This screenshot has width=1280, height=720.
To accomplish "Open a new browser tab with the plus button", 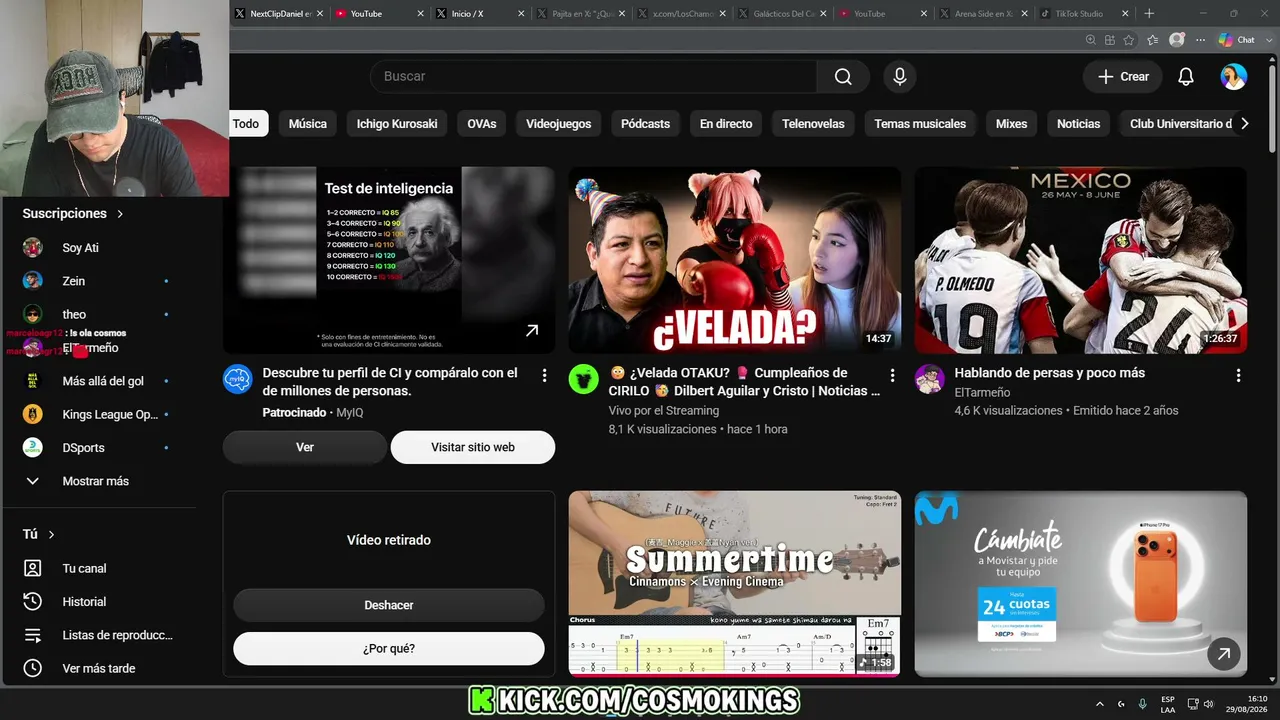I will 1149,14.
